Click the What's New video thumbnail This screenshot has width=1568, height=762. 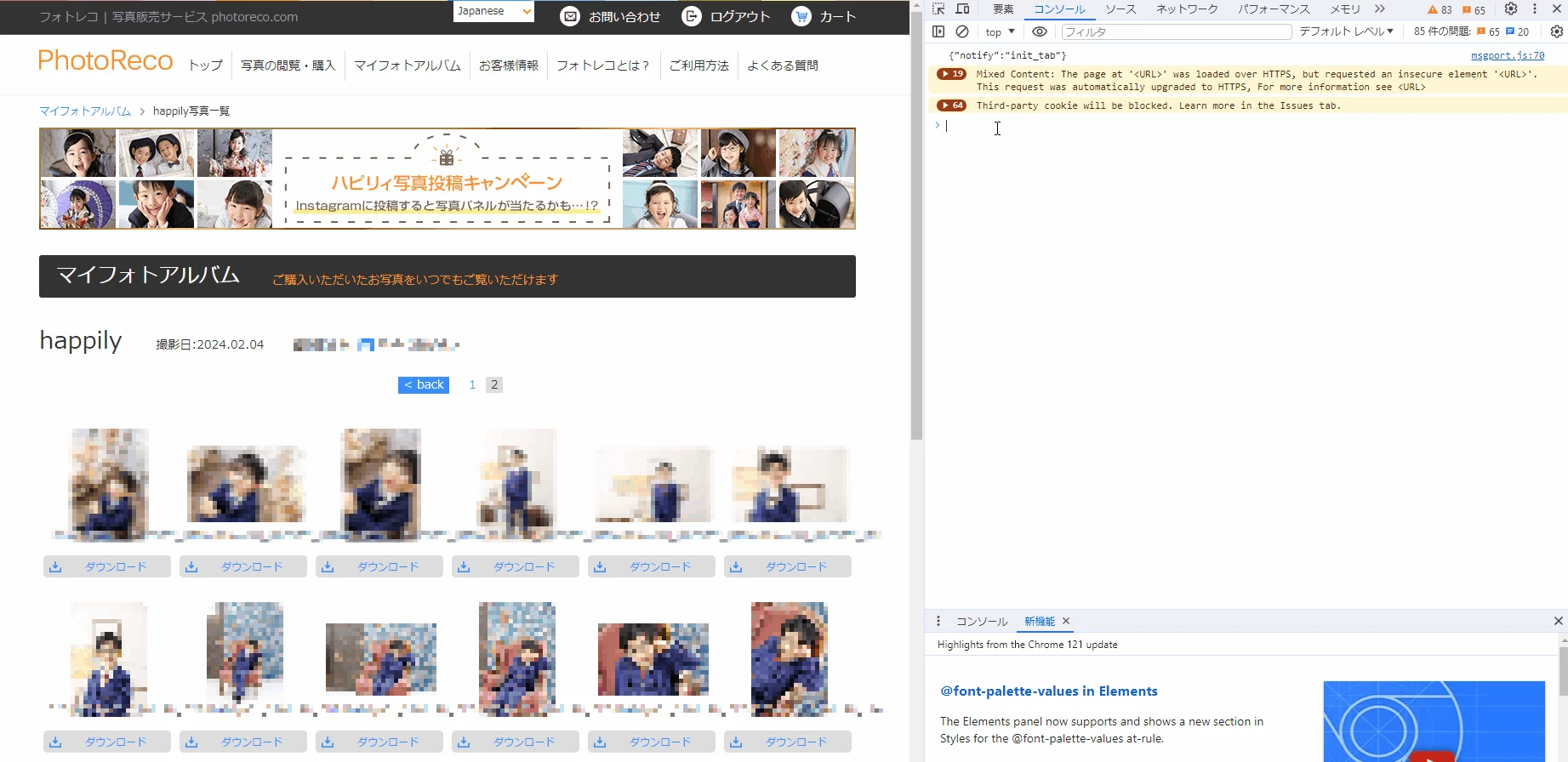point(1434,721)
